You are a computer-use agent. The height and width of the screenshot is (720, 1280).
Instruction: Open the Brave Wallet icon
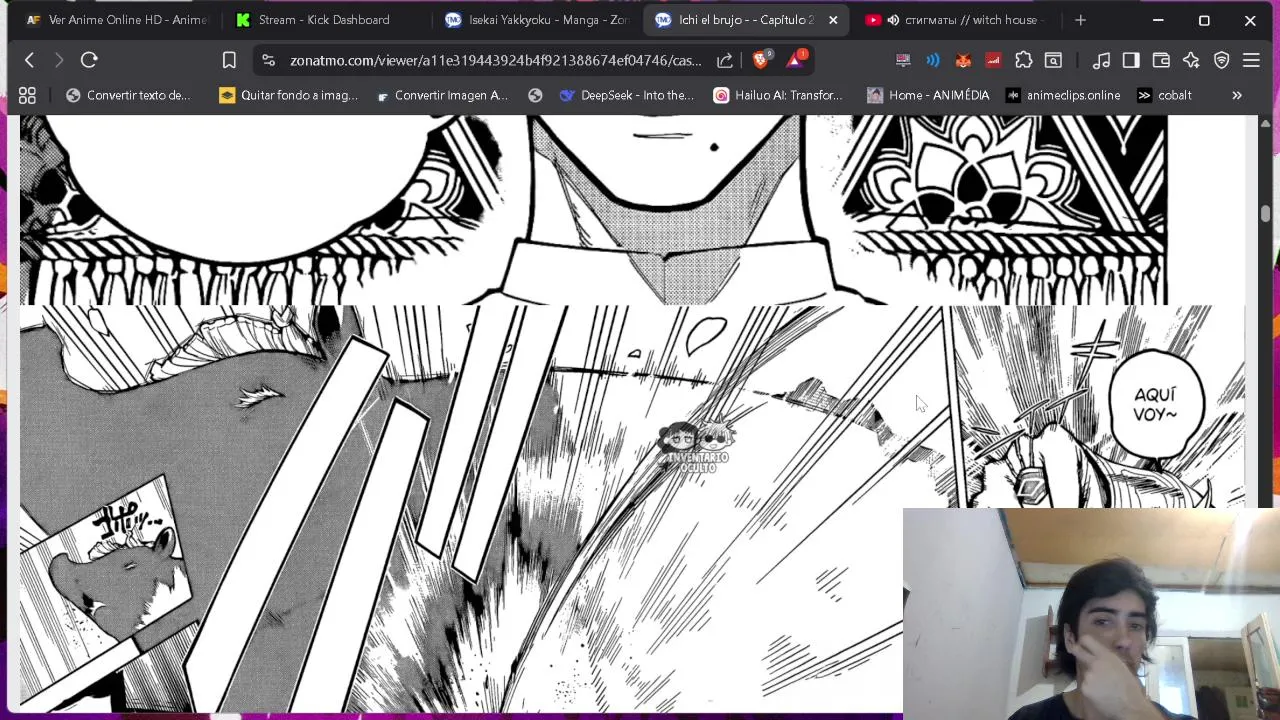[1161, 60]
